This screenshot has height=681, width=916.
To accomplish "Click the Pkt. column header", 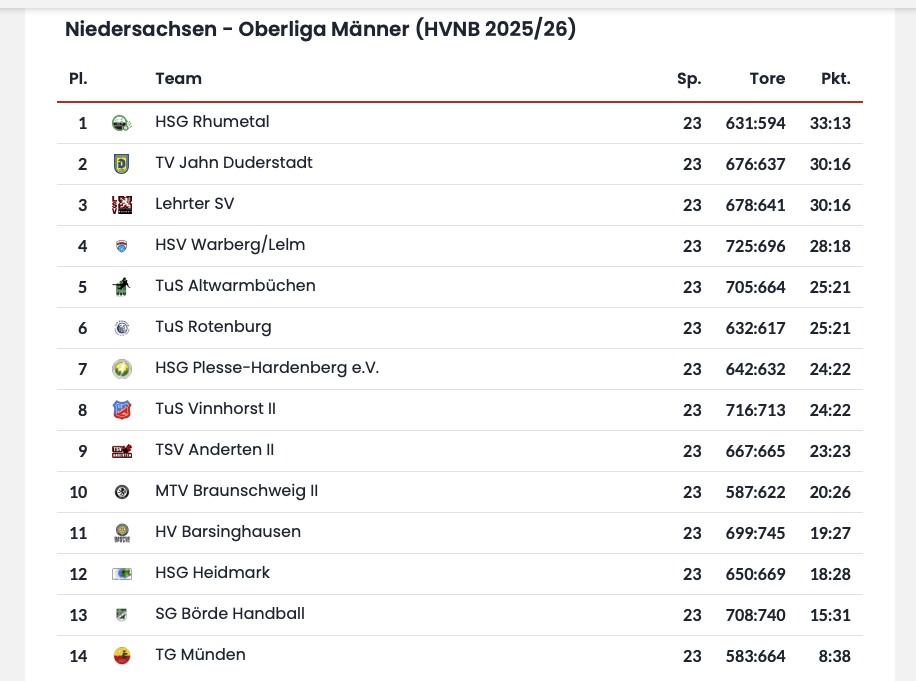I will 835,79.
